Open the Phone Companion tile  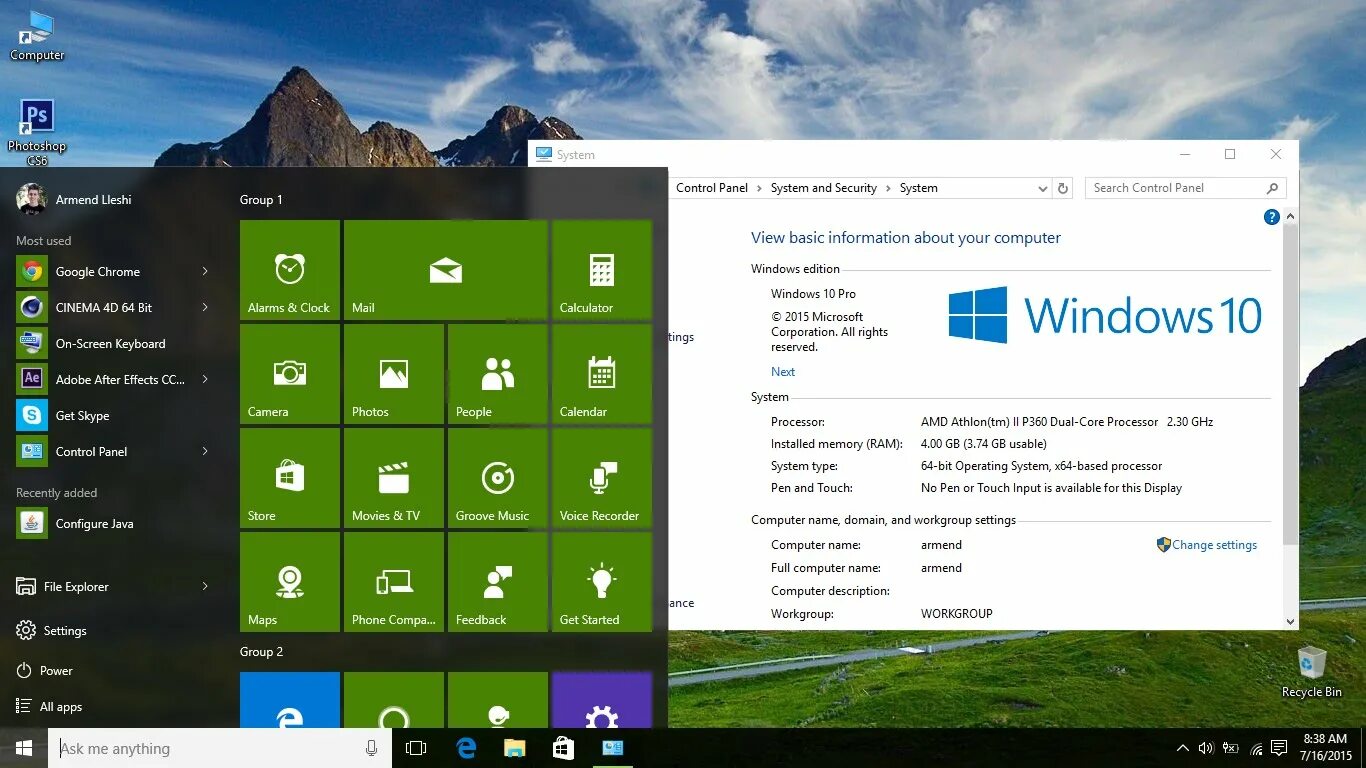[x=394, y=582]
